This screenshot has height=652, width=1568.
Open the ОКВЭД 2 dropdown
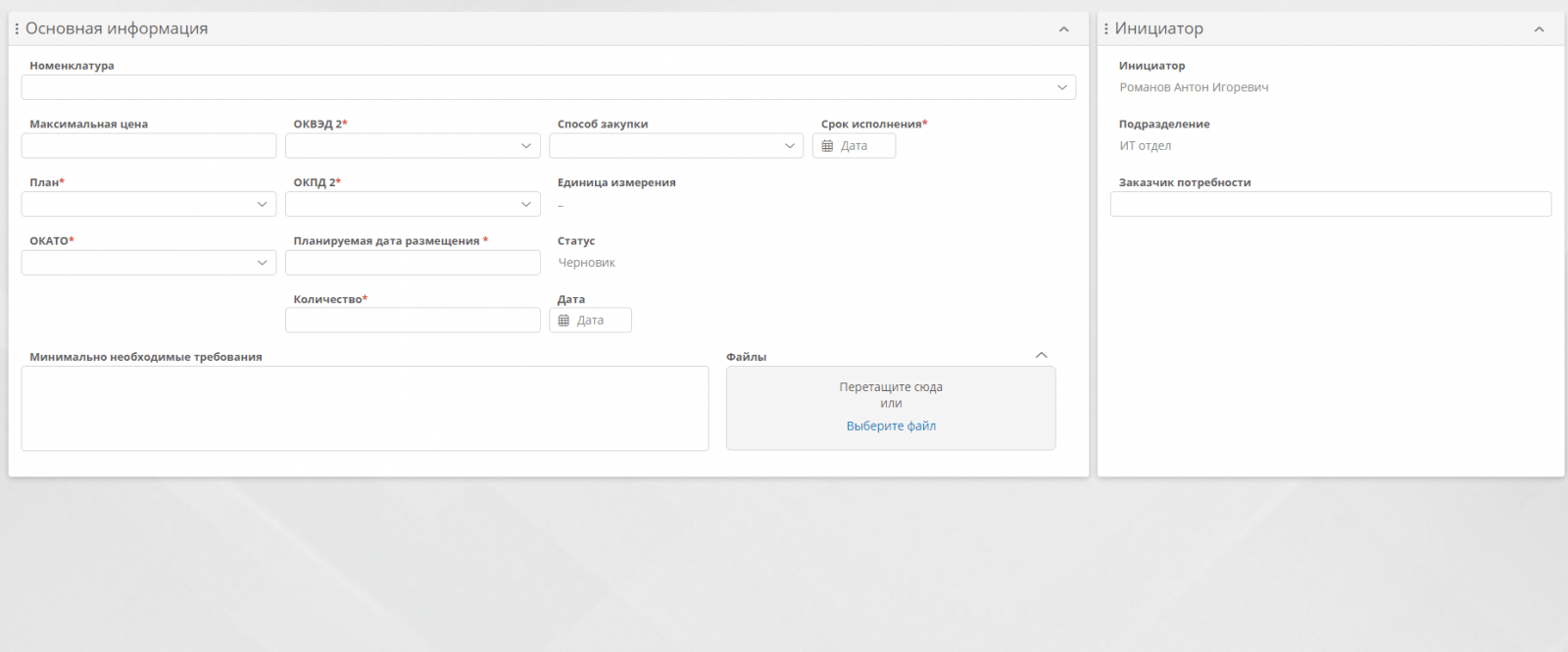click(x=526, y=146)
